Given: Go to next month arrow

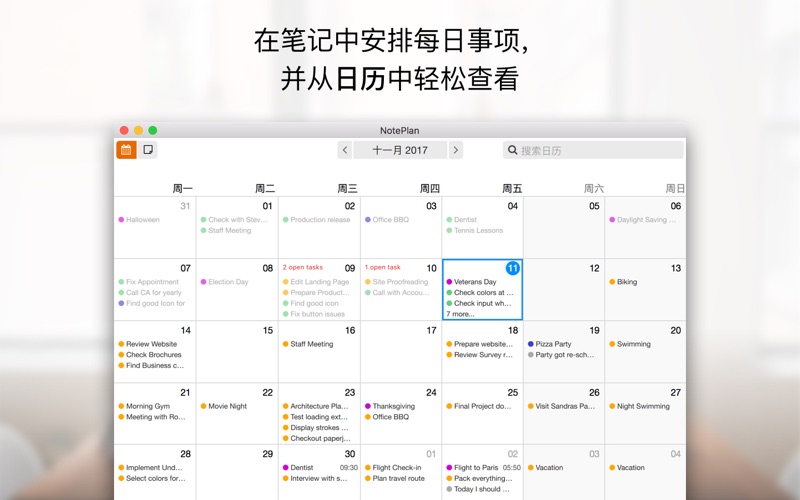Looking at the screenshot, I should tap(456, 150).
